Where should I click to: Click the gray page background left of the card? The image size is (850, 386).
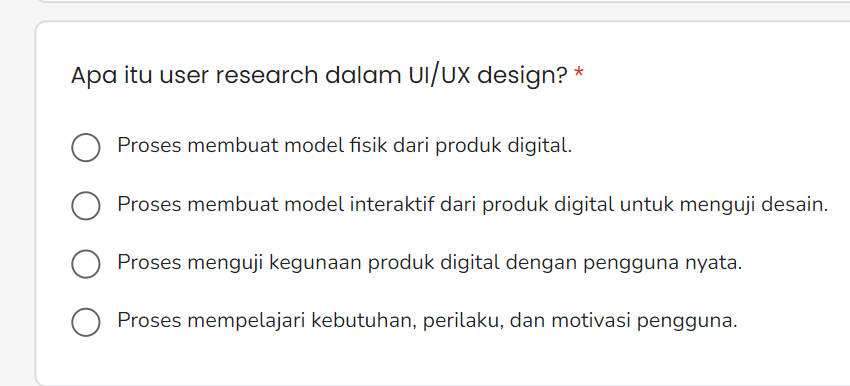(16, 206)
